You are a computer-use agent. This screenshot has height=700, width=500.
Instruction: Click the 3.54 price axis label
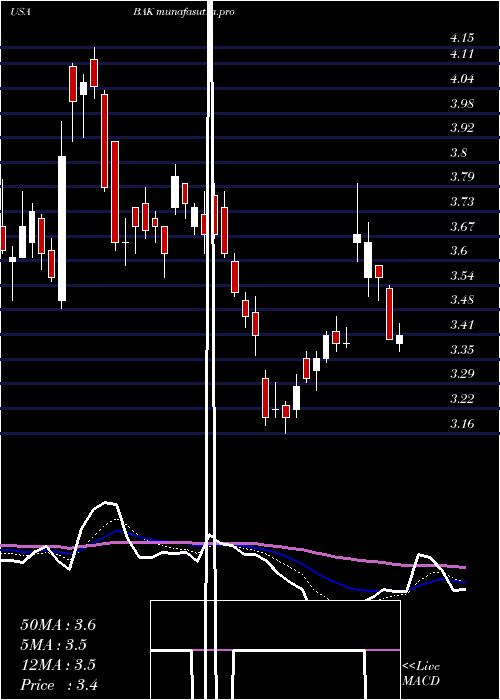click(x=462, y=275)
